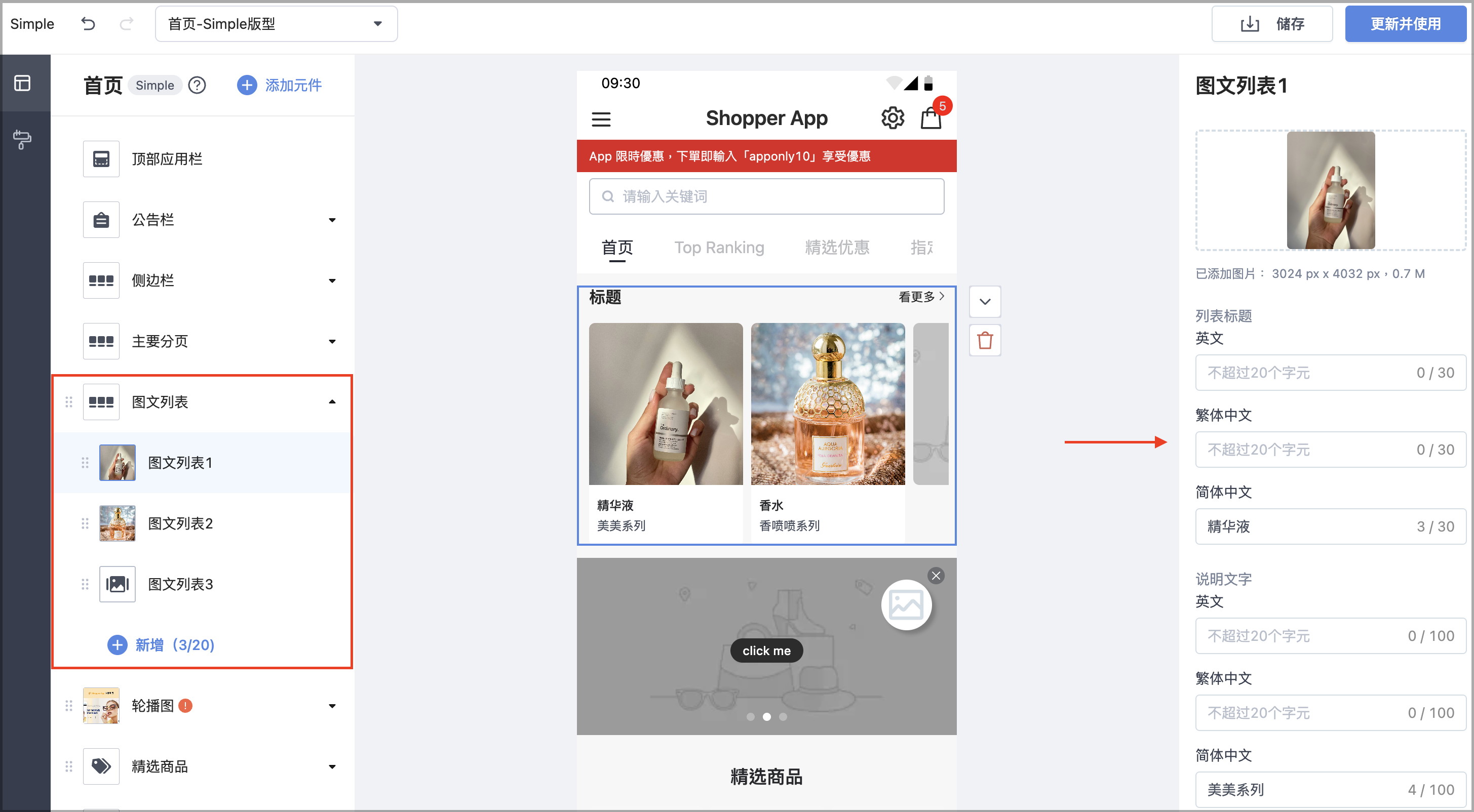This screenshot has width=1474, height=812.
Task: Click the plus icon beside 添加元件
Action: 247,85
